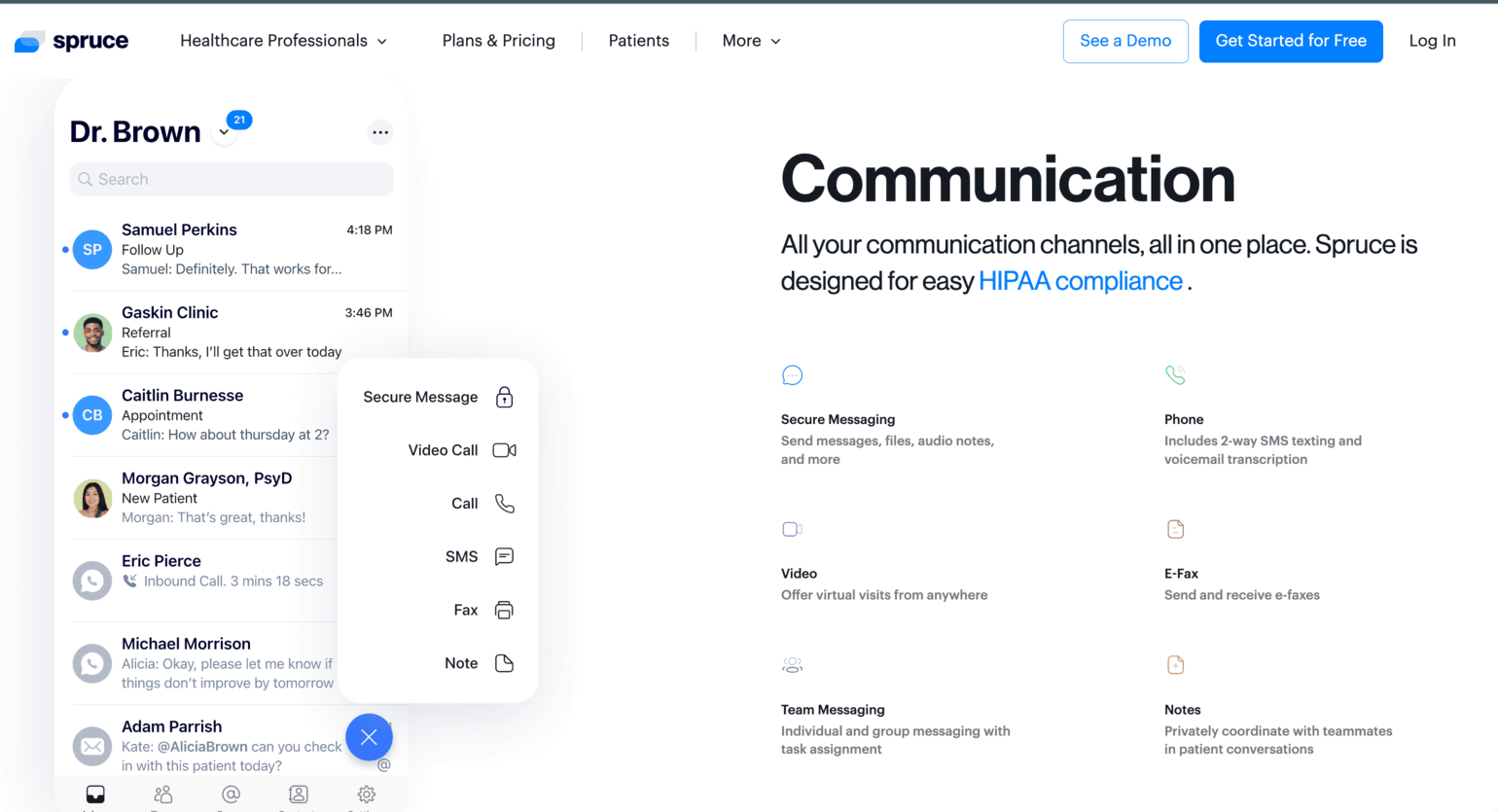Click Gaskin Clinic profile photo
1498x812 pixels.
(92, 333)
